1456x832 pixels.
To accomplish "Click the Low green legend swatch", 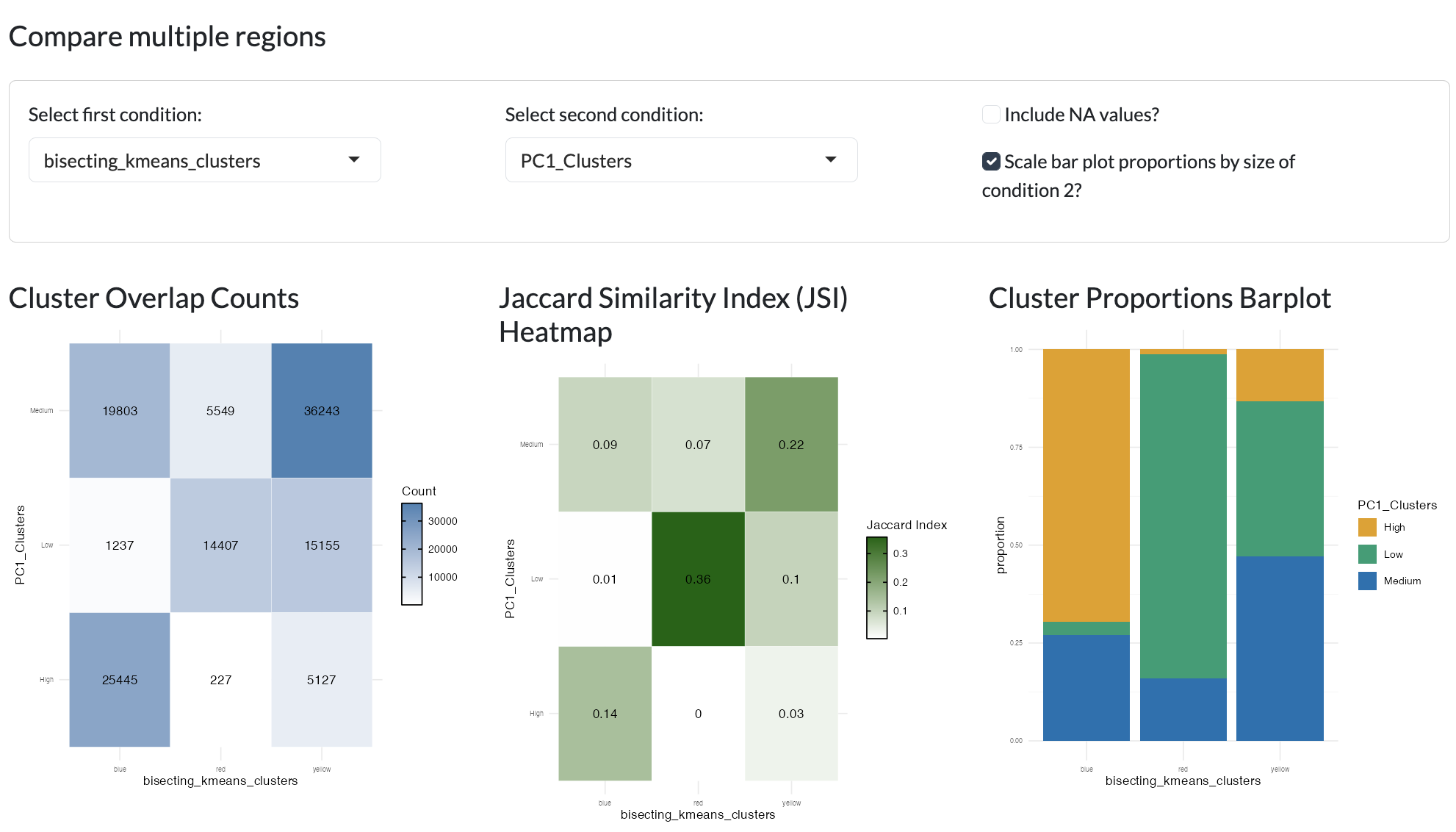I will click(x=1367, y=554).
